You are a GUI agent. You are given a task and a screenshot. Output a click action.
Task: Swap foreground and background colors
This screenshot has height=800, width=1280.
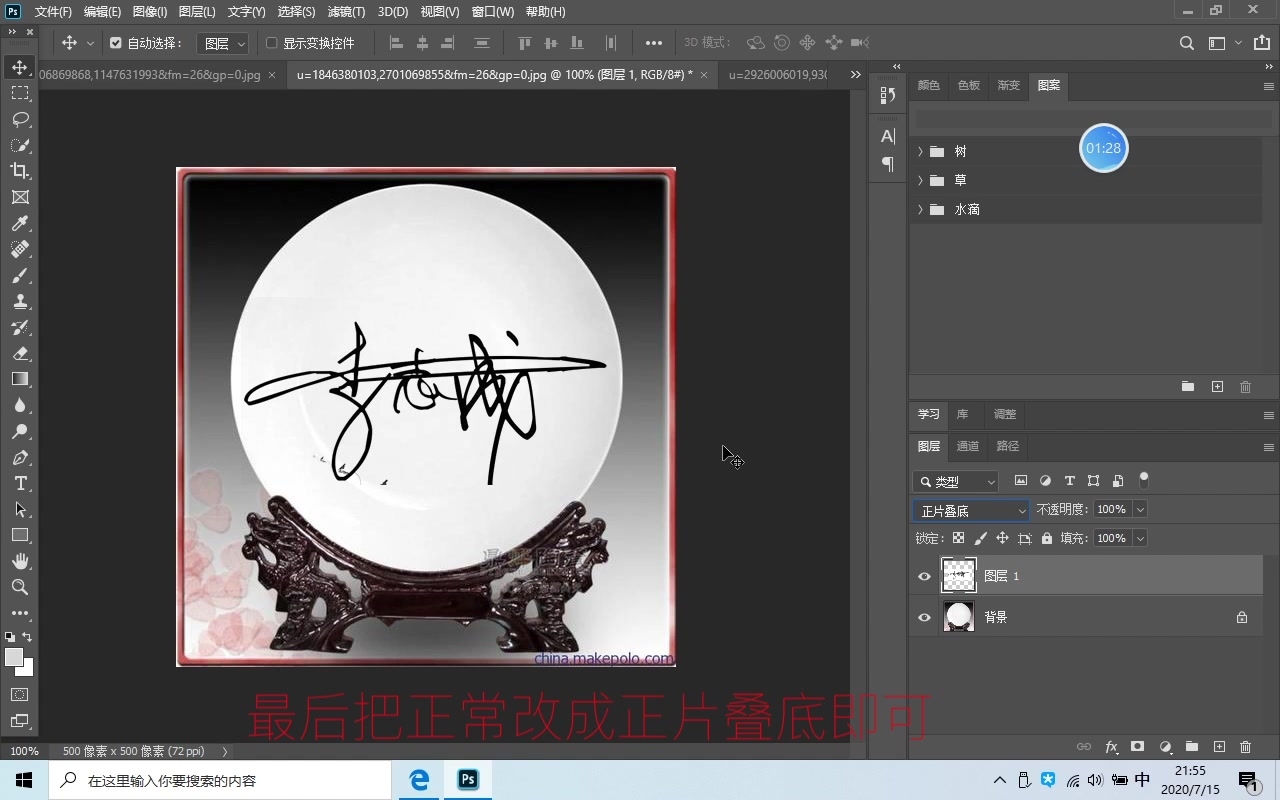28,636
